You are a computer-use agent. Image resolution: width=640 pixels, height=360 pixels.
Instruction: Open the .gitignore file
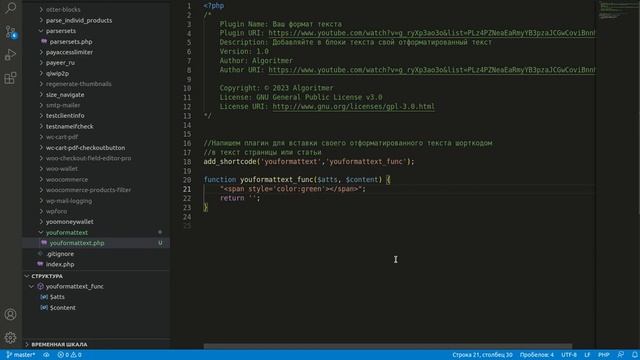(x=60, y=254)
